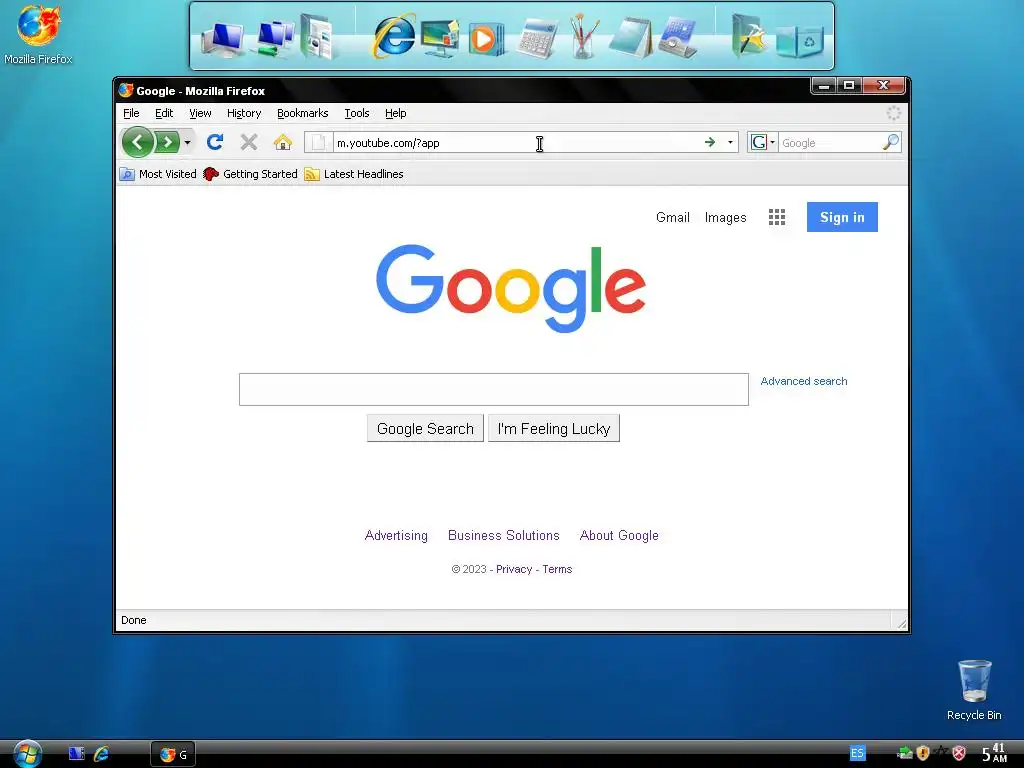Expand the address bar URL dropdown
This screenshot has height=768, width=1024.
tap(730, 142)
